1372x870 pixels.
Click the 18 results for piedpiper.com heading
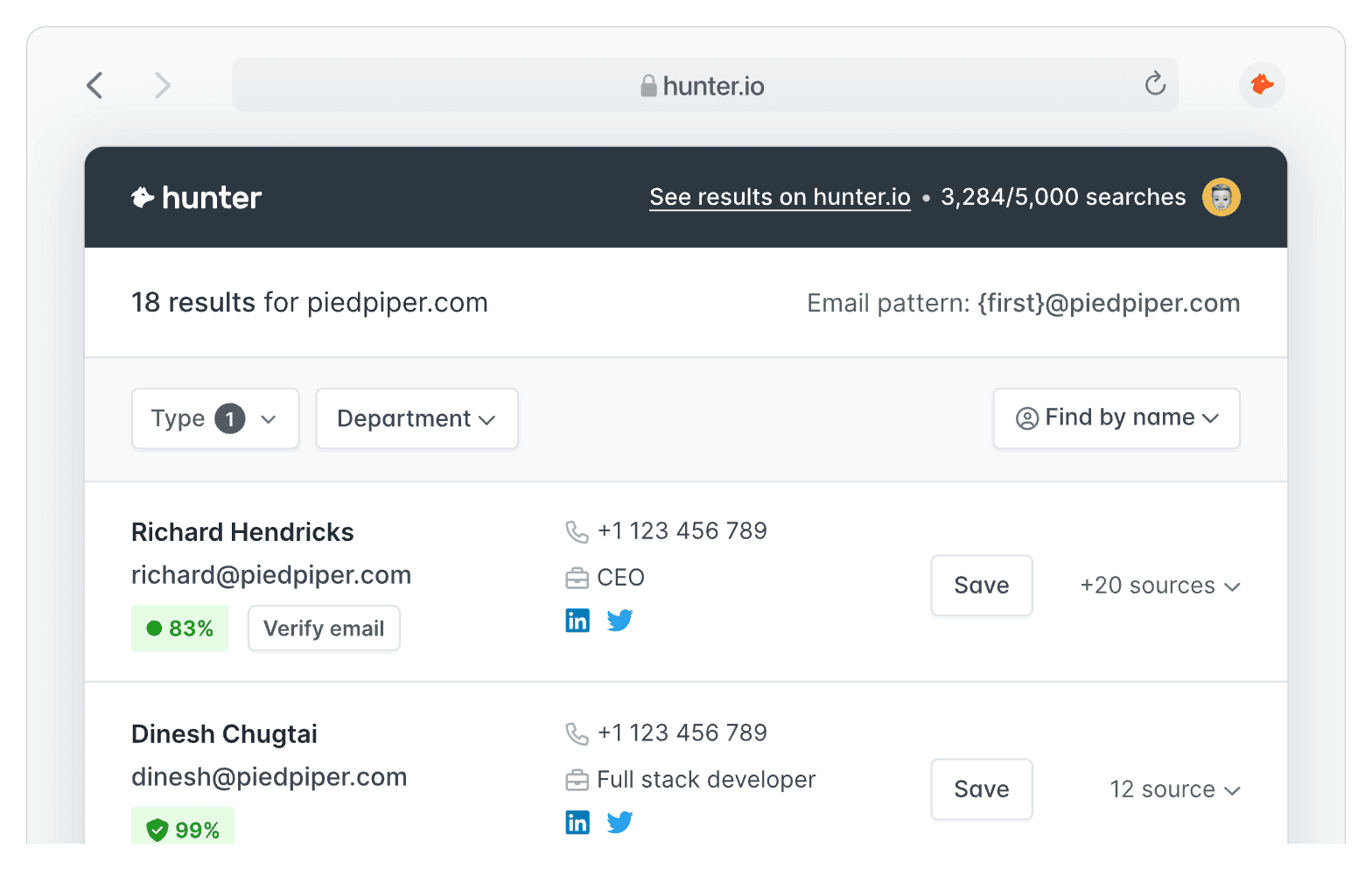click(x=310, y=303)
